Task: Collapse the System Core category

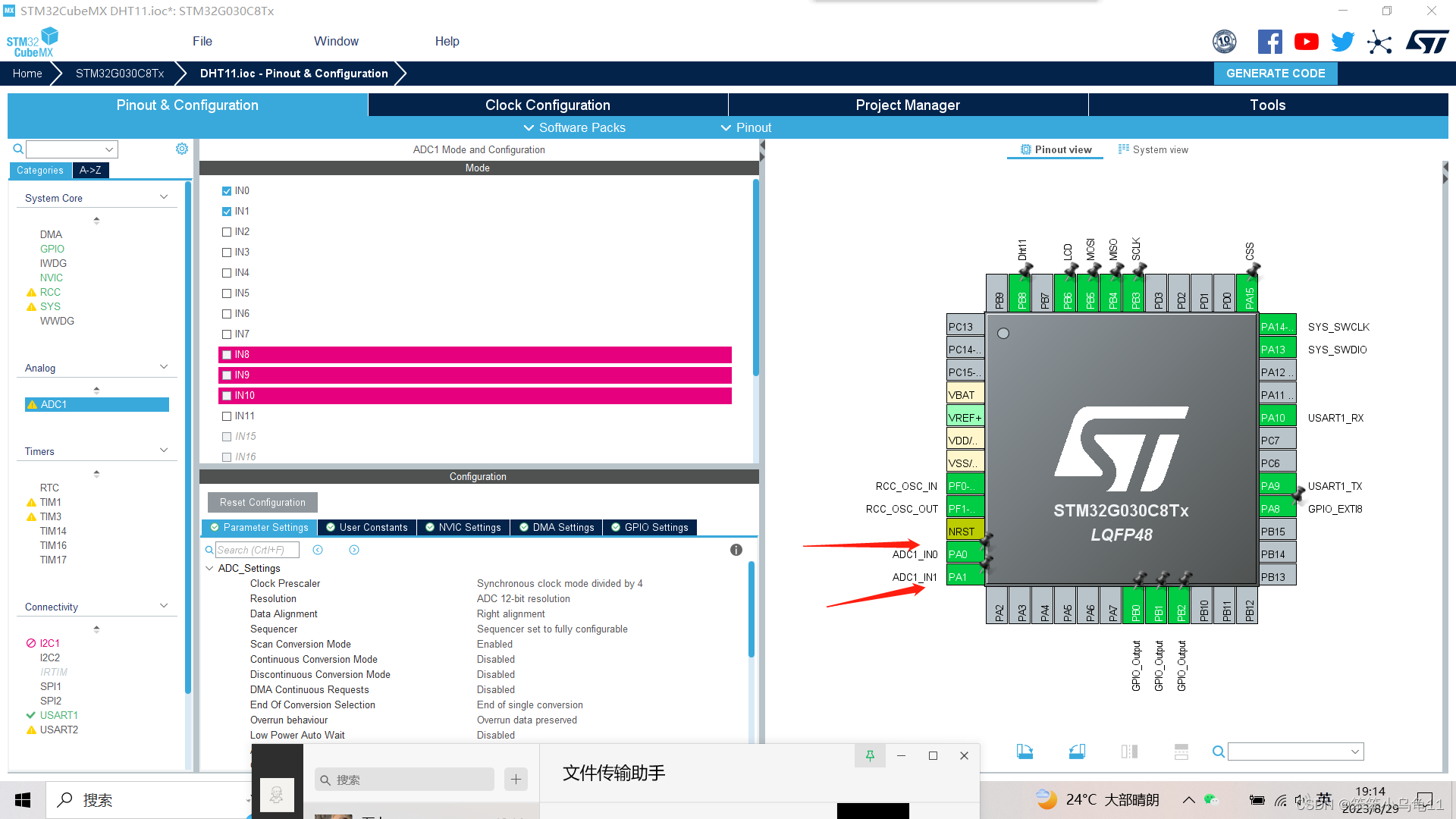Action: (x=164, y=196)
